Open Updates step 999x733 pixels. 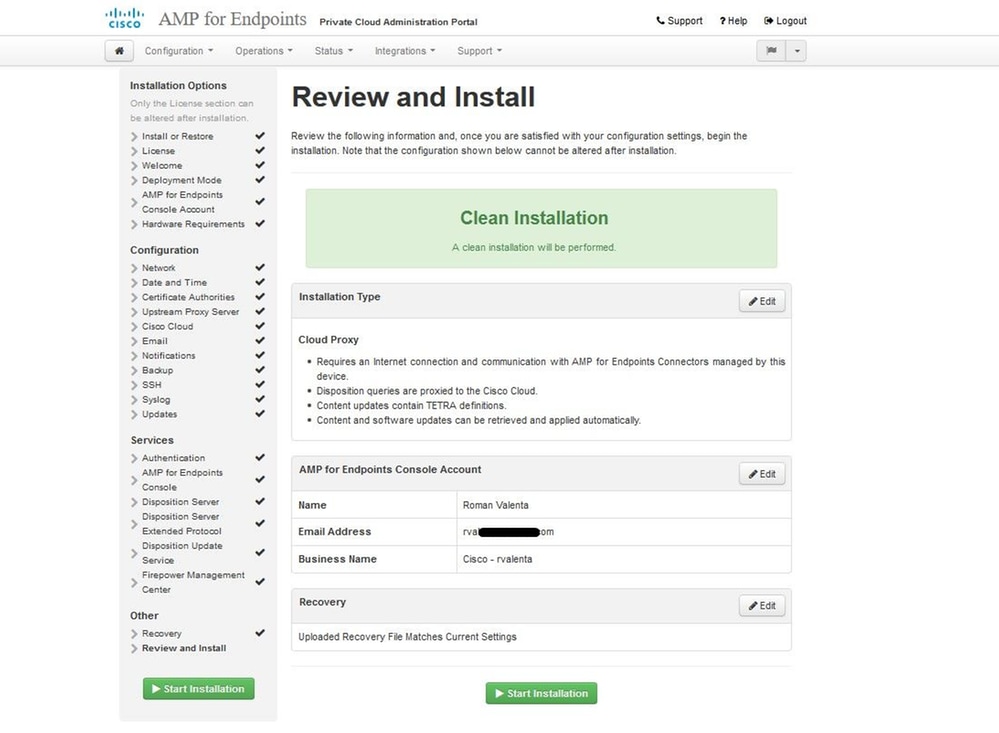pos(159,415)
